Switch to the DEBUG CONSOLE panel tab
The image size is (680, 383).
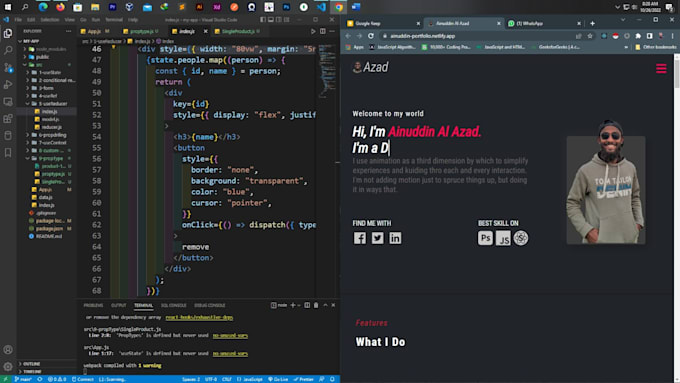(209, 305)
